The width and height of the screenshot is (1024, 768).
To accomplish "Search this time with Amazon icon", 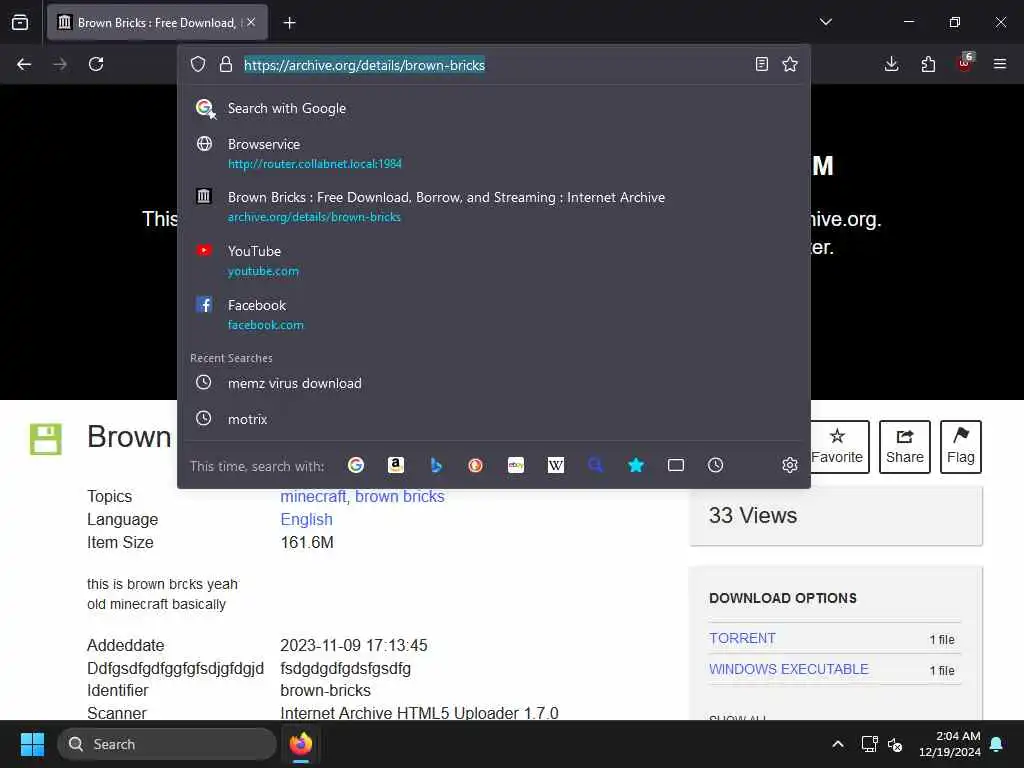I will coord(396,465).
